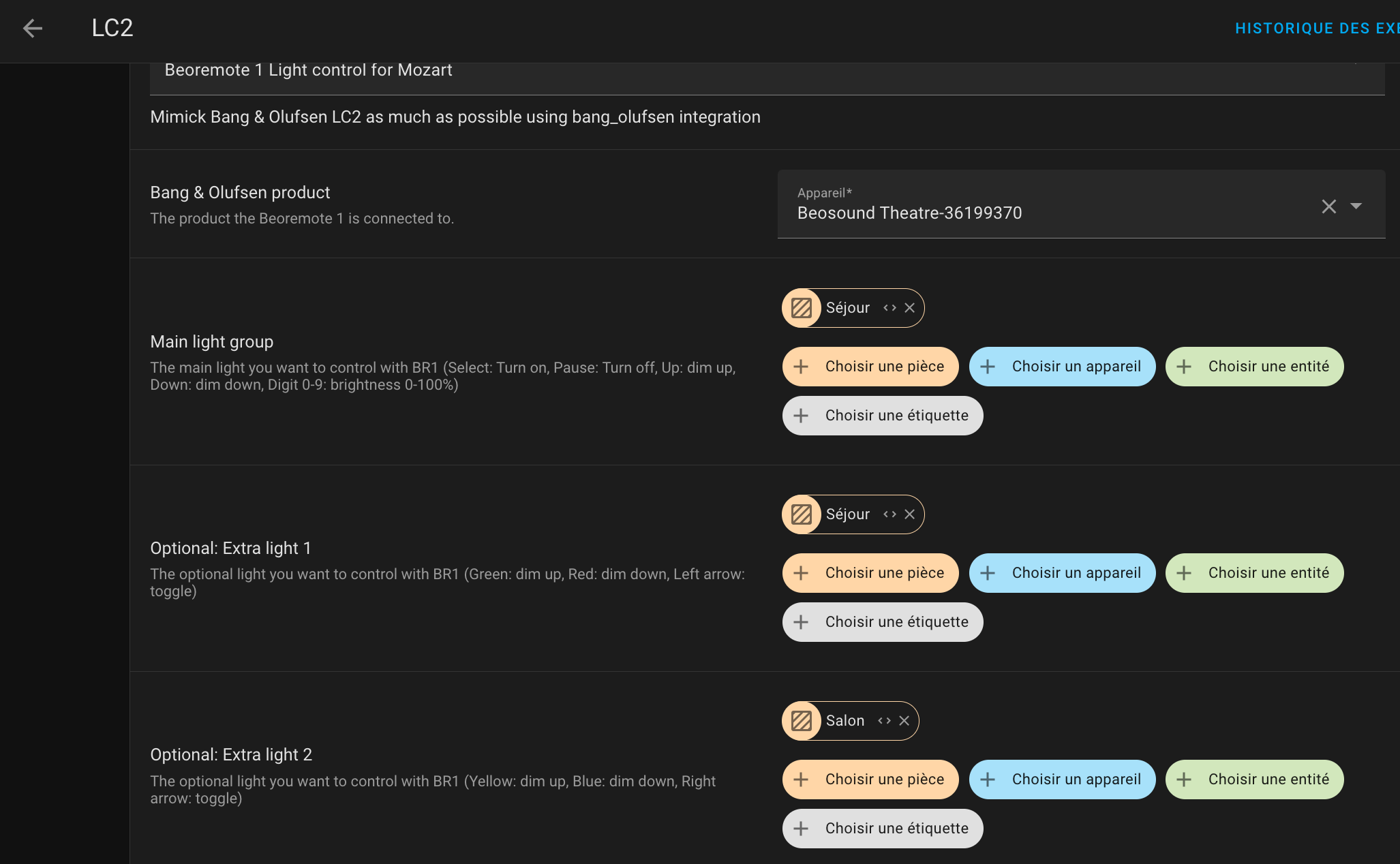Expand Séjour chip in Extra light 1
The image size is (1400, 864).
(889, 514)
